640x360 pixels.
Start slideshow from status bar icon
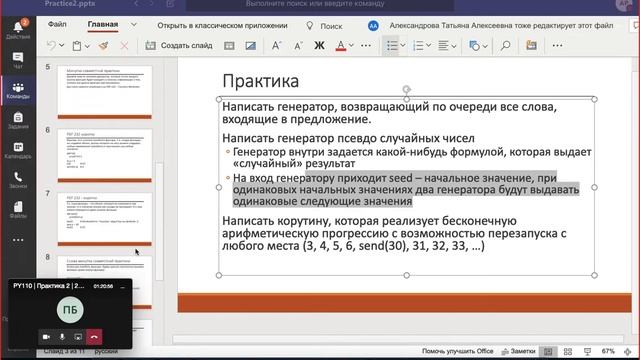pyautogui.click(x=587, y=351)
